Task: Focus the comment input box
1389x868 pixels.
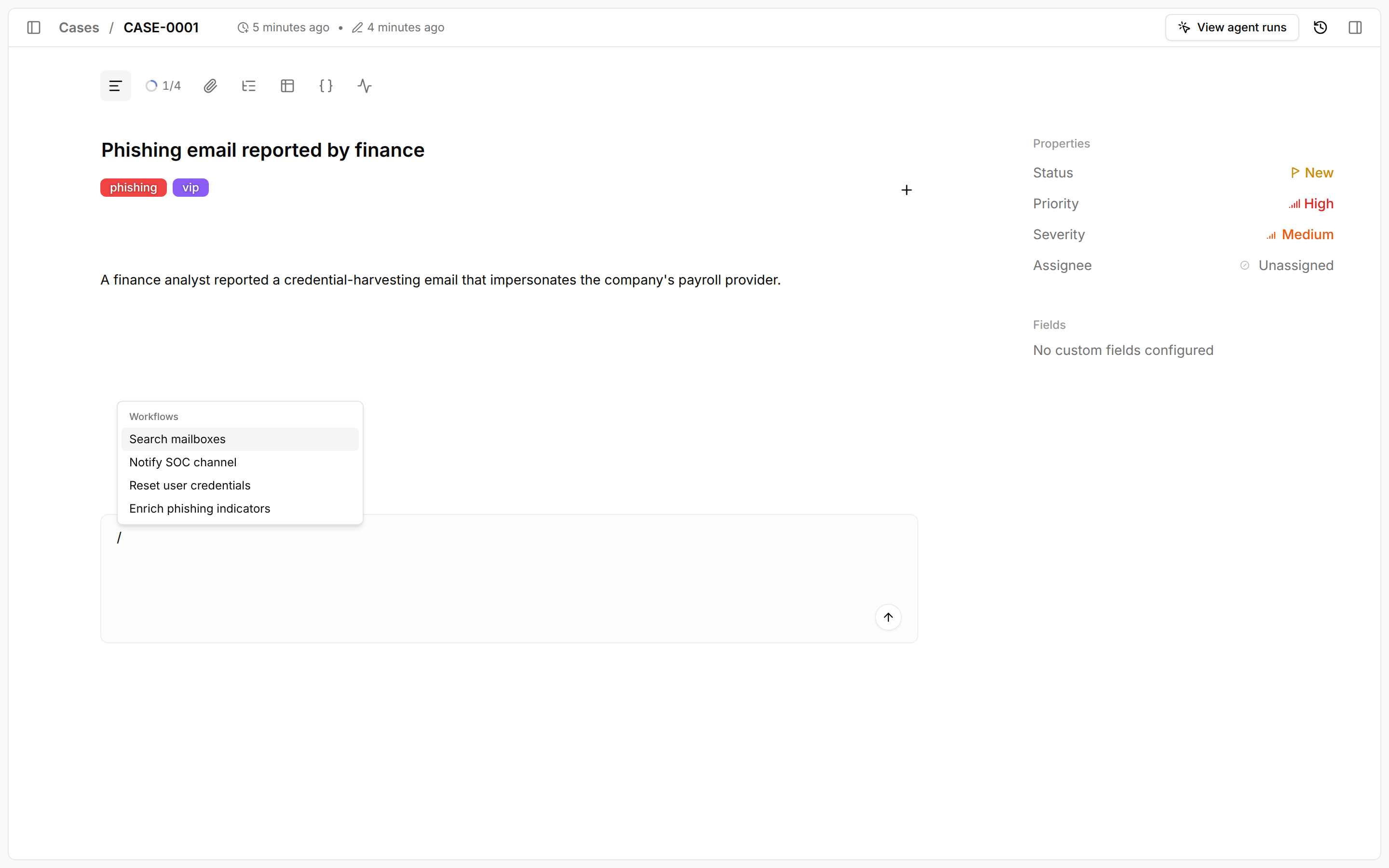Action: coord(509,579)
